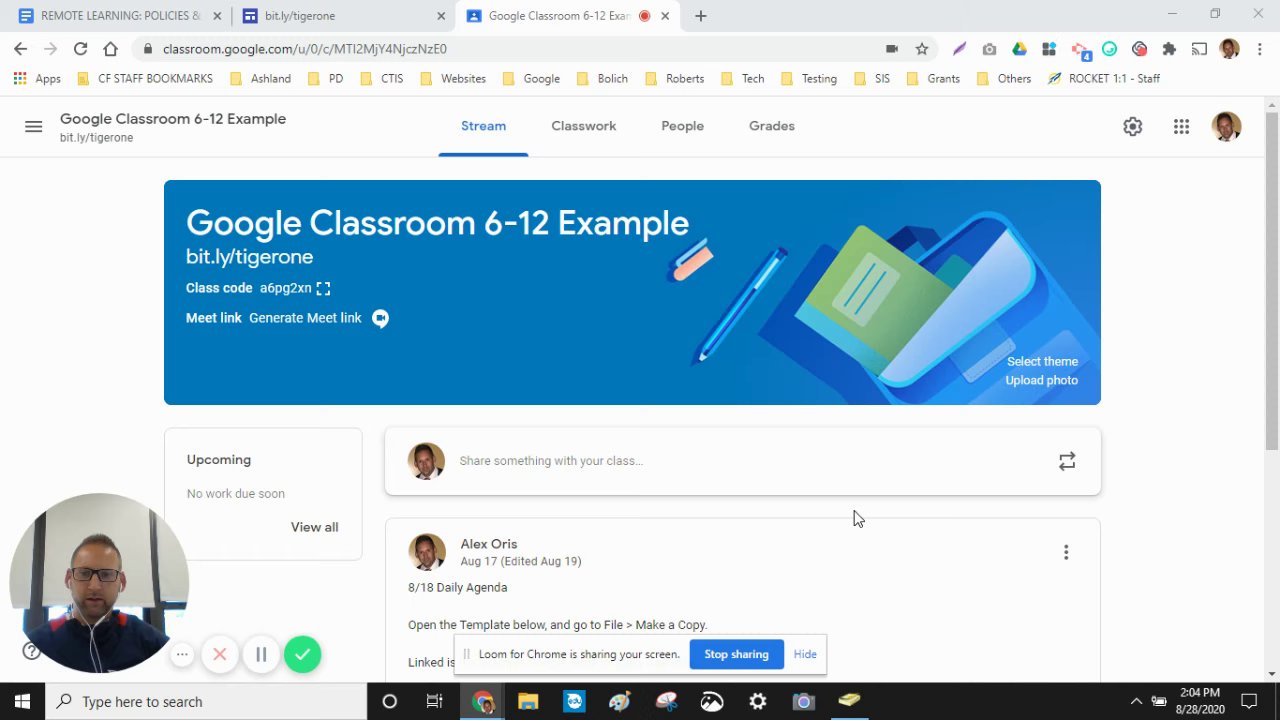Click Upload photo on the banner
The height and width of the screenshot is (720, 1280).
(x=1041, y=381)
